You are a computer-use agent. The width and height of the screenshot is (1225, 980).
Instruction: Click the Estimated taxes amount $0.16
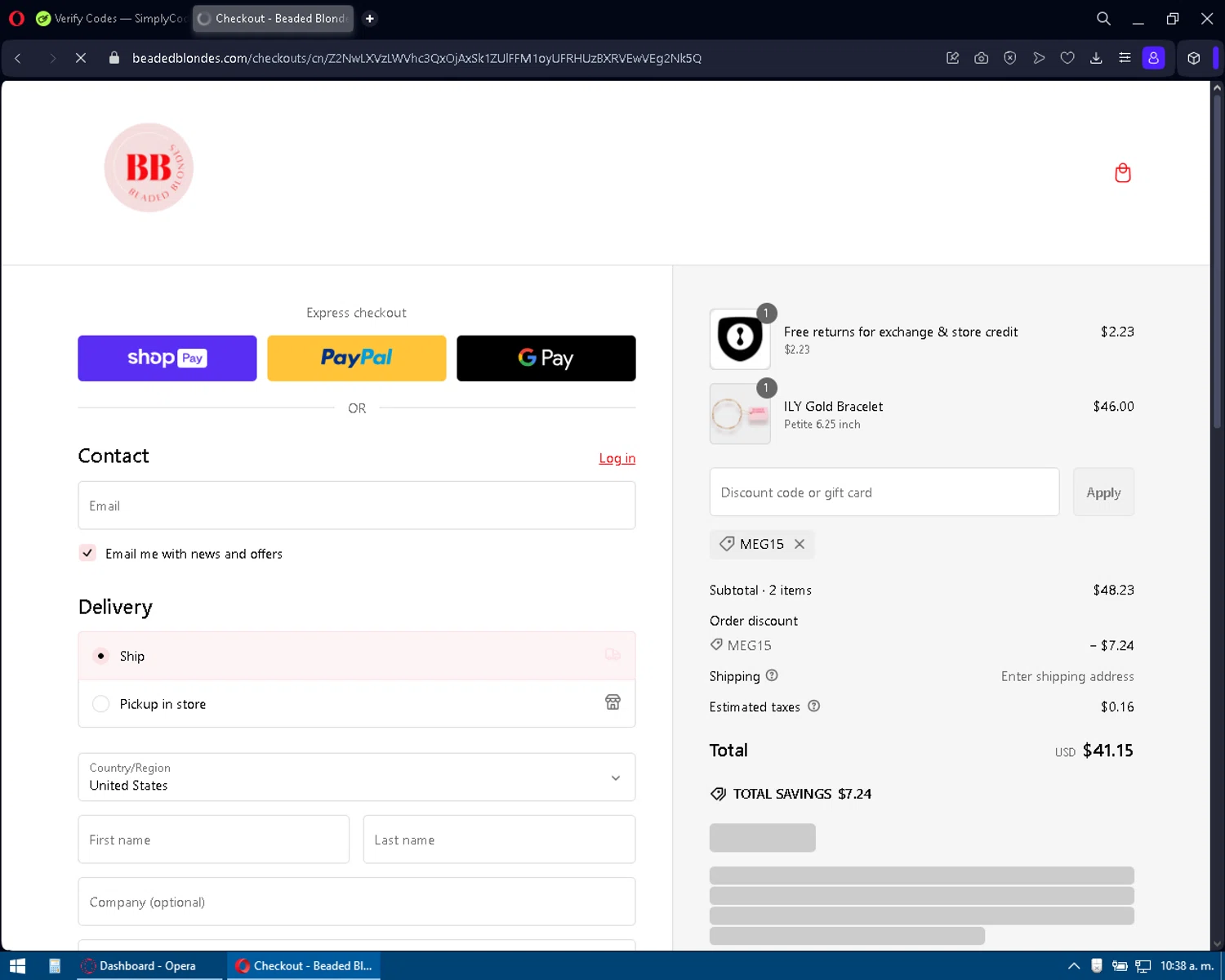1117,706
